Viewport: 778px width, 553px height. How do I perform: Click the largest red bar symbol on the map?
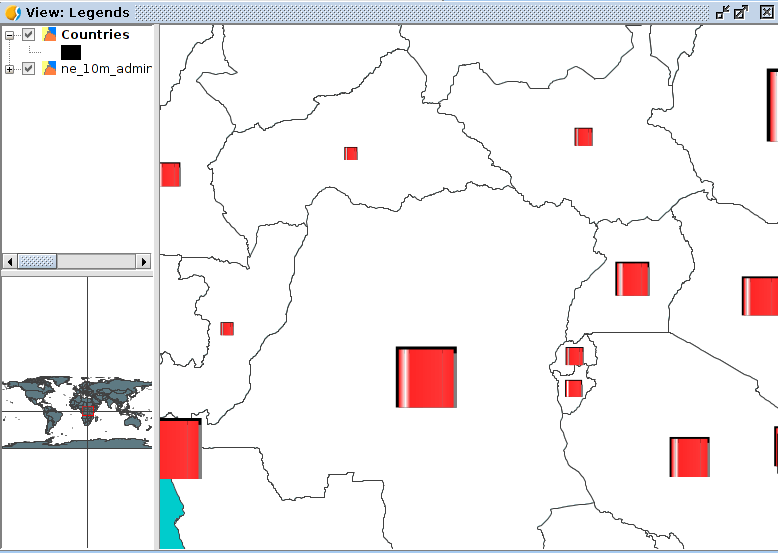427,378
